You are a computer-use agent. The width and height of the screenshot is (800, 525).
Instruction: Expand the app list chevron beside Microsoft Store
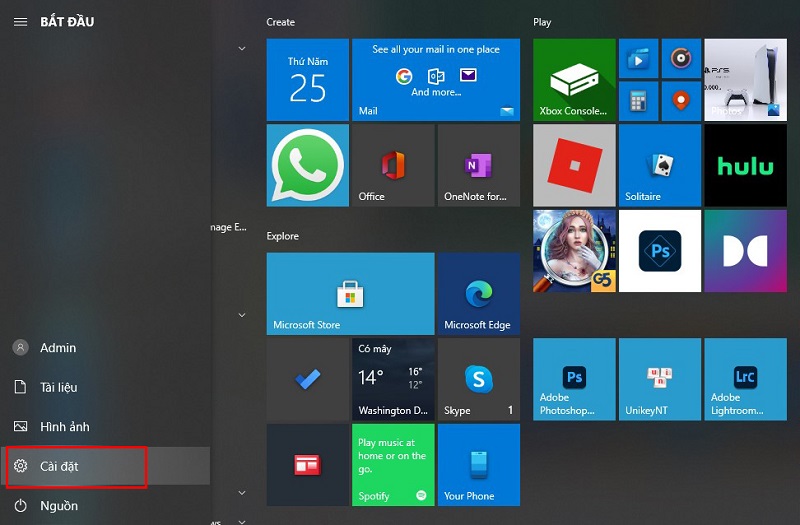point(242,315)
